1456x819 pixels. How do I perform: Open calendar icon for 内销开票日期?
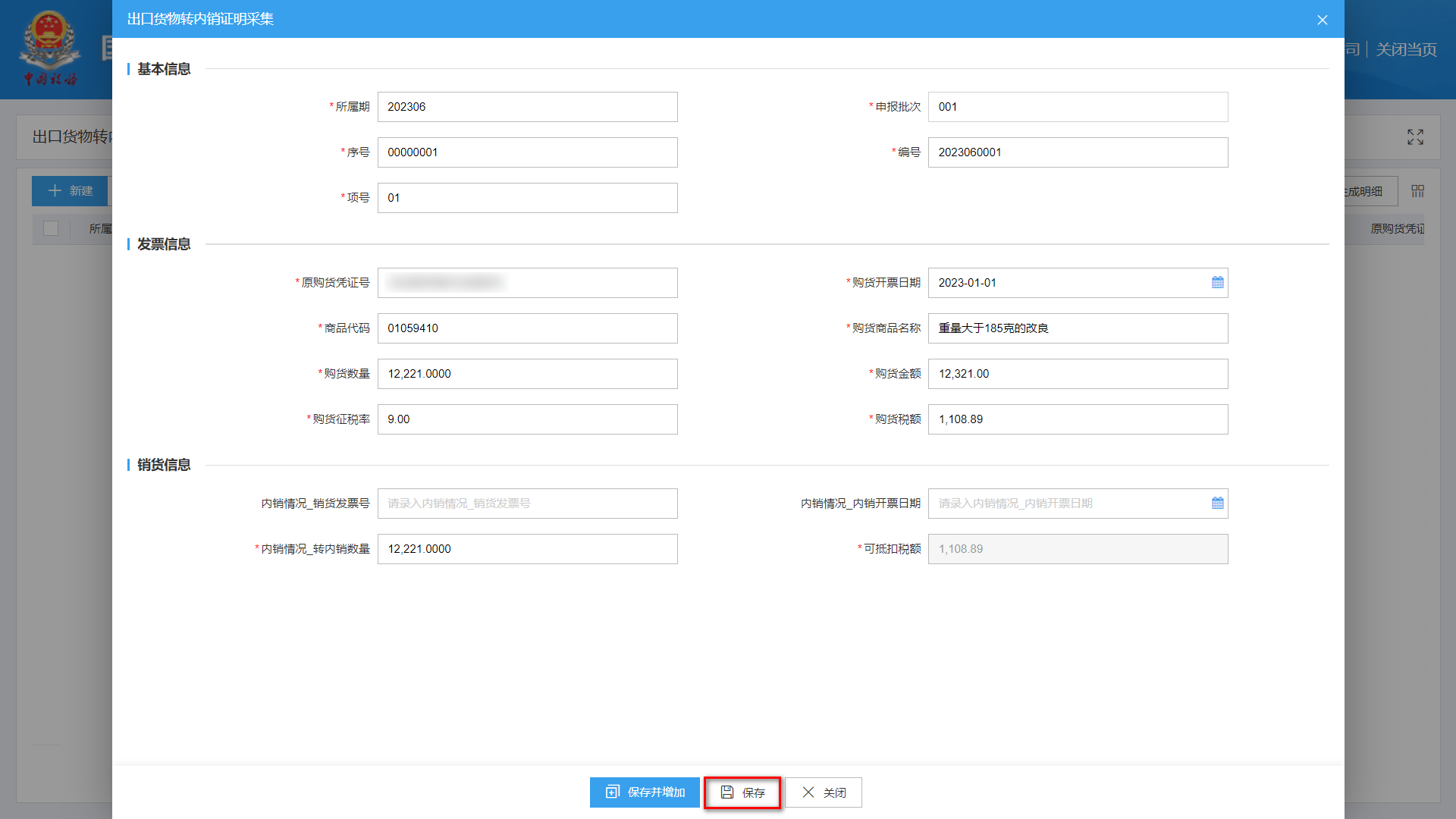pos(1217,504)
